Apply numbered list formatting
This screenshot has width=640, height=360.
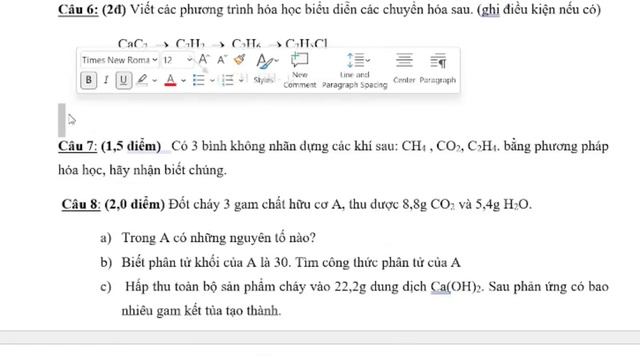point(227,80)
